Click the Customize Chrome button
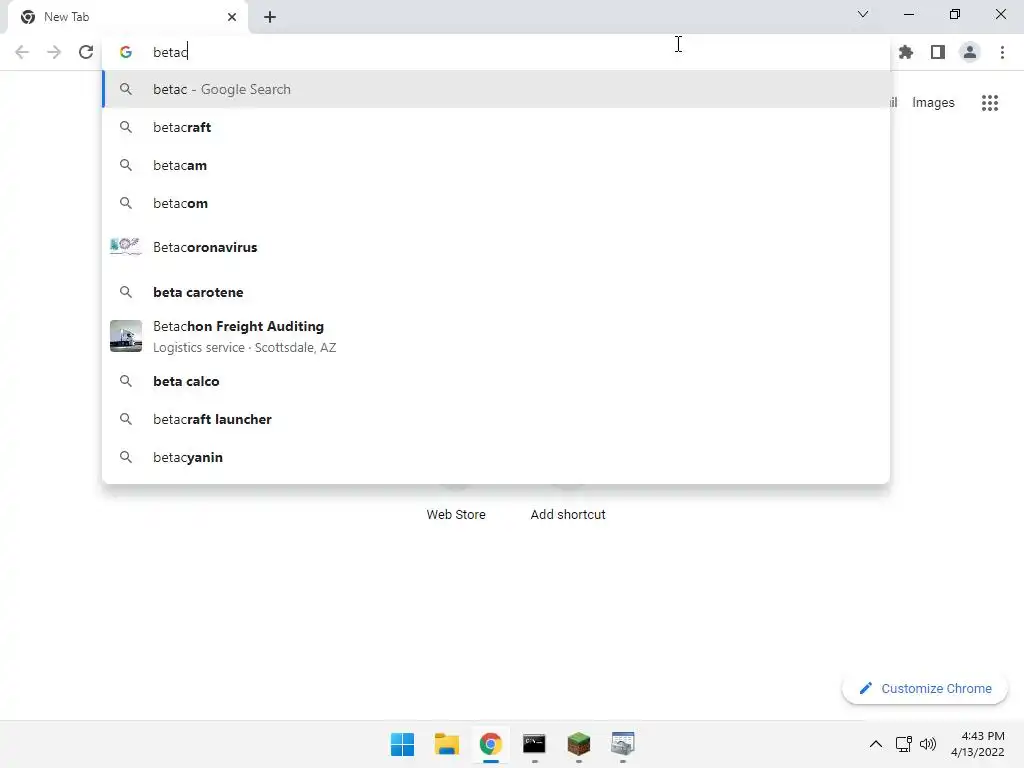The width and height of the screenshot is (1024, 768). [925, 688]
